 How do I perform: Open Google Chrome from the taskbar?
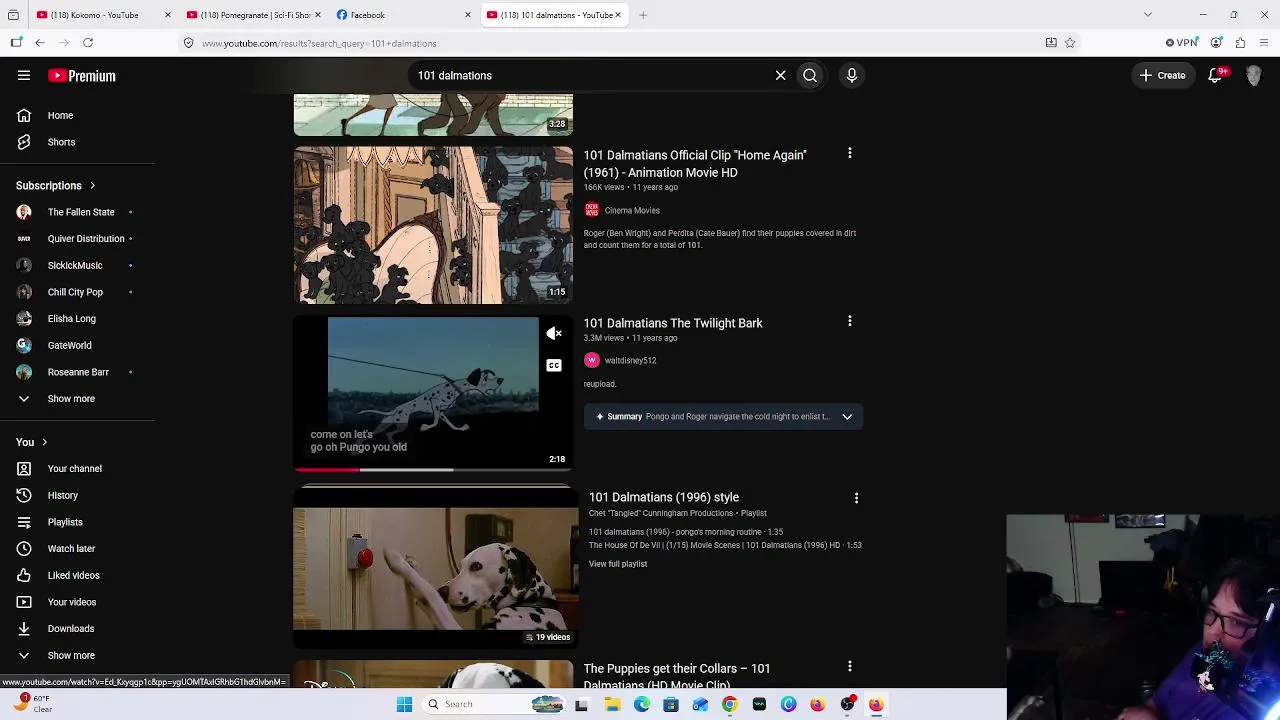729,705
